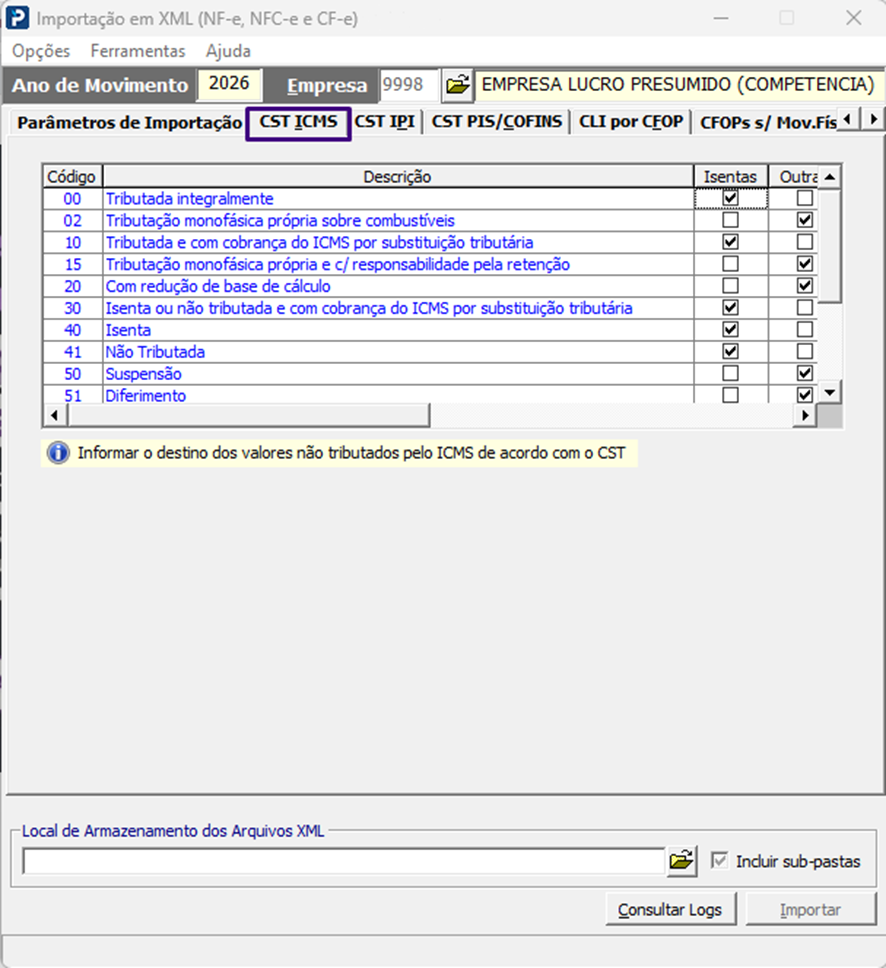886x968 pixels.
Task: Click the CST table vertical scrollbar thumb
Action: [x=830, y=246]
